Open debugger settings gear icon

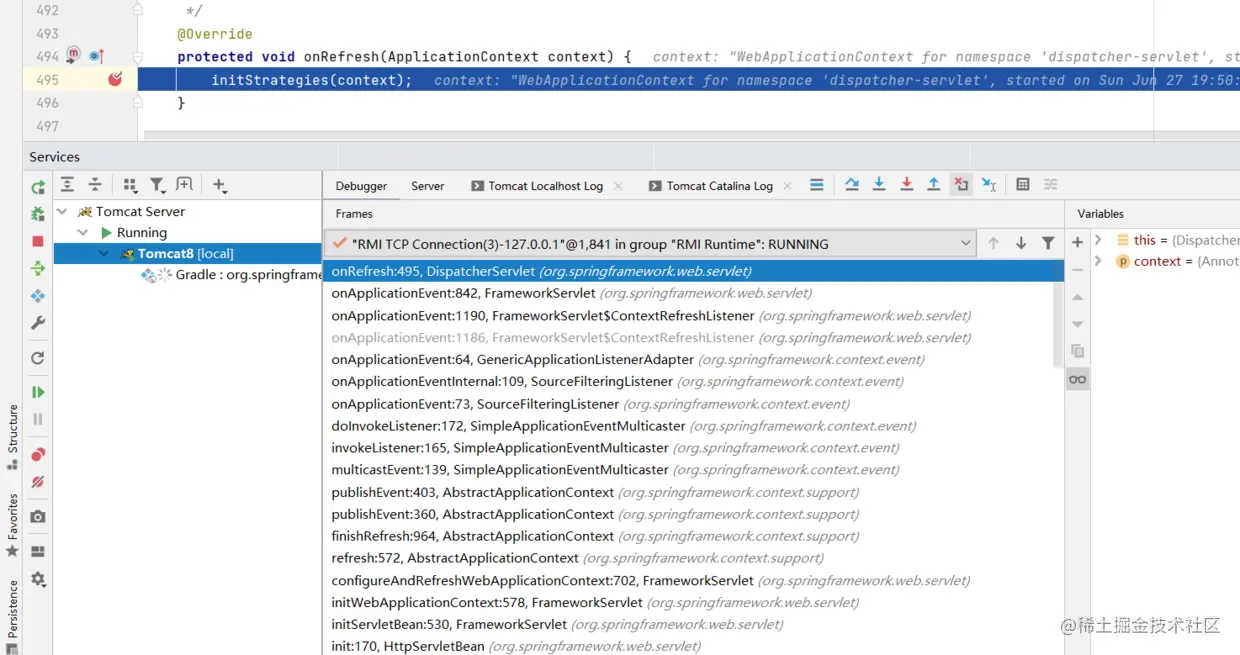pos(38,579)
